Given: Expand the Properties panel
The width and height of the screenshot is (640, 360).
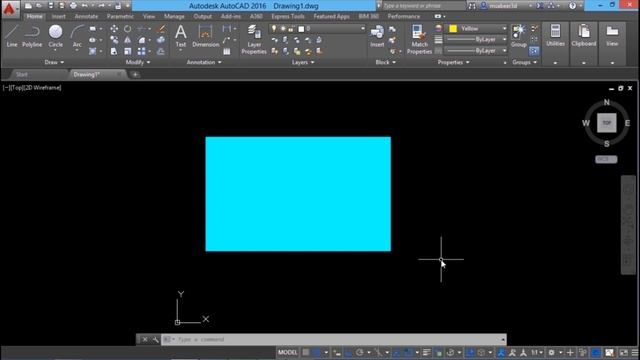Looking at the screenshot, I should pos(453,62).
